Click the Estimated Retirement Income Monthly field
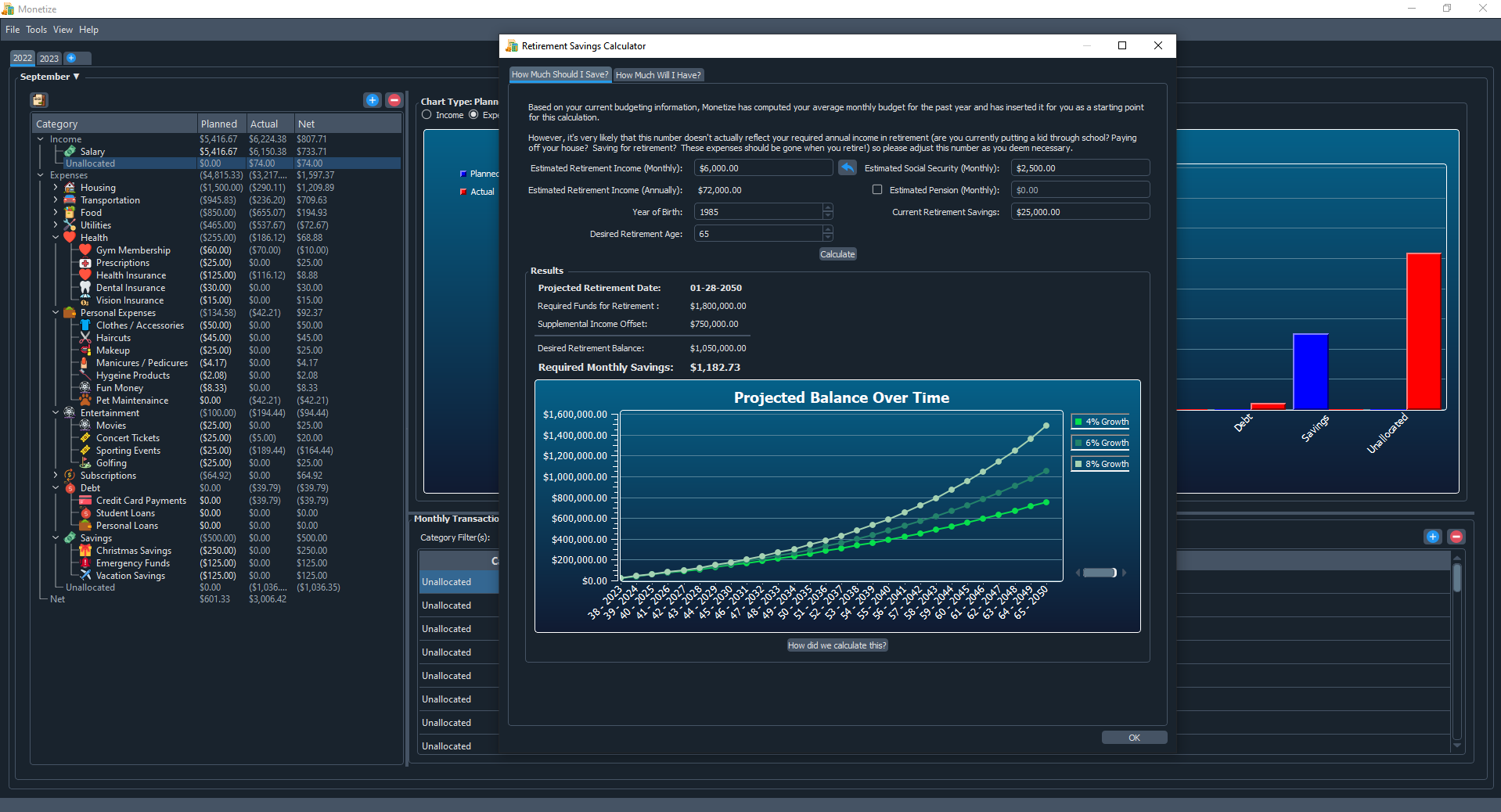 point(763,168)
